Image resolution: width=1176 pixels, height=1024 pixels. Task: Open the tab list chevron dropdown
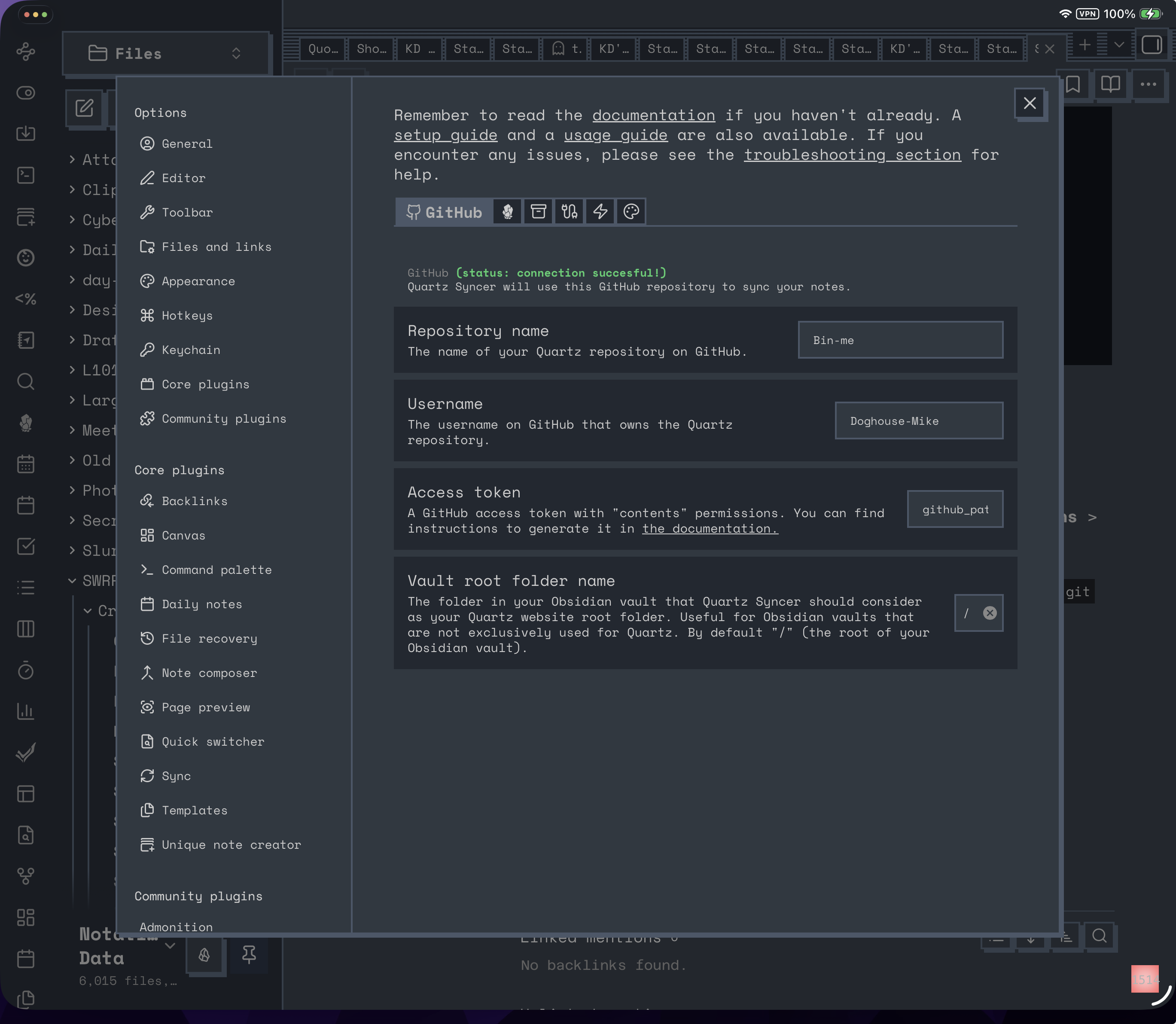click(1119, 45)
